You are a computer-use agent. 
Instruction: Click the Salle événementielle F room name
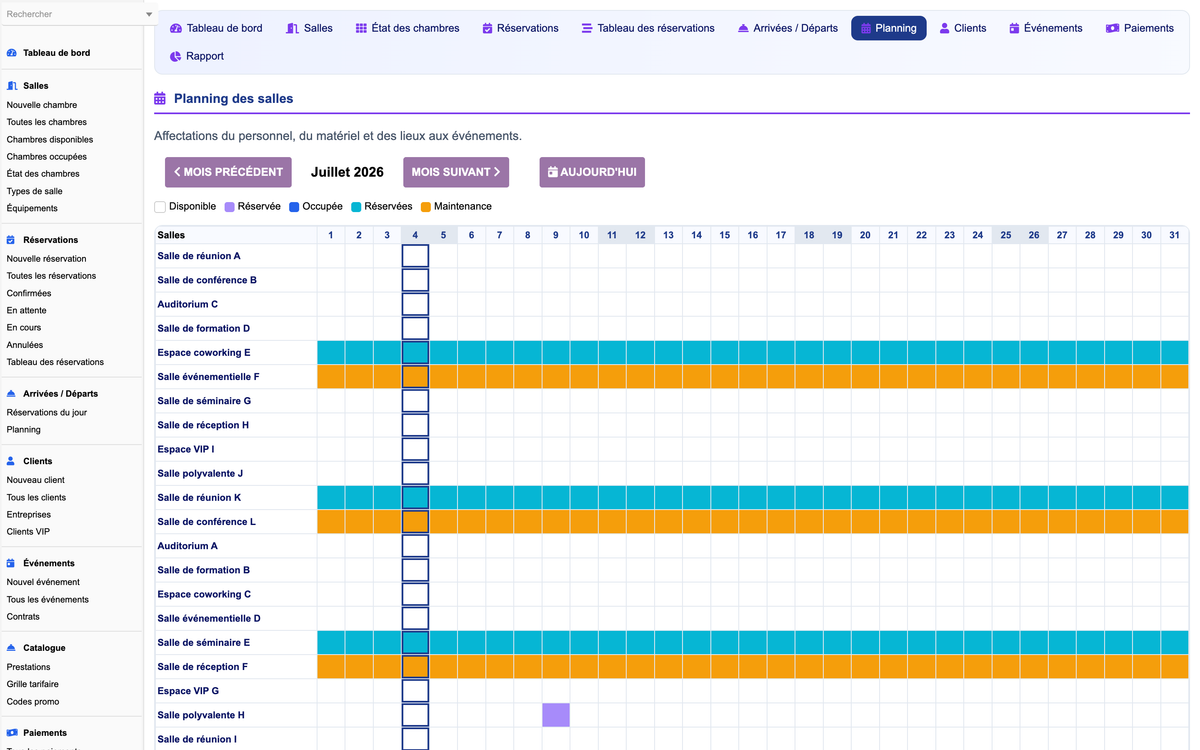(x=208, y=377)
